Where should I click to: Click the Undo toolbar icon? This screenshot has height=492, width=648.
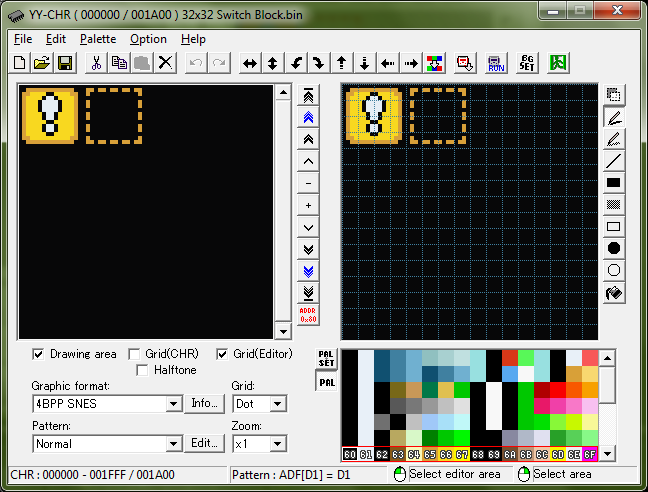[196, 63]
